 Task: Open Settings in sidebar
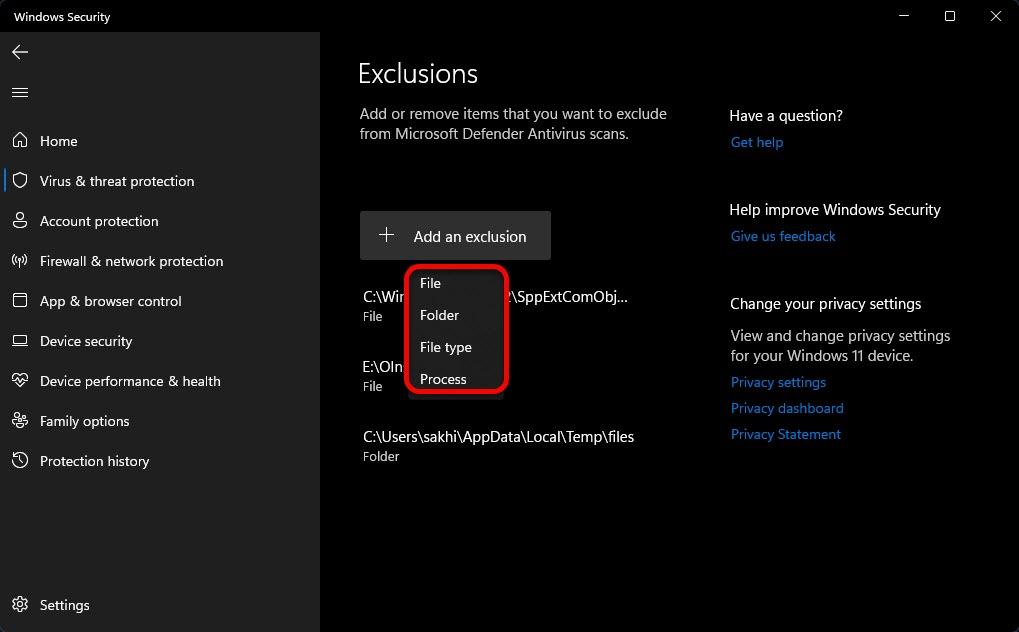160,605
